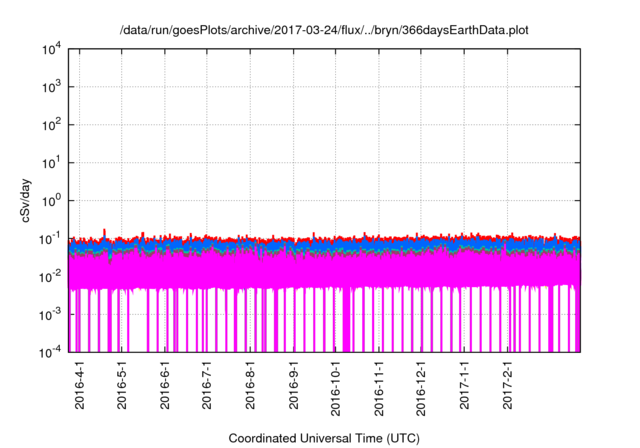Click the 10^0 y-axis tick label
This screenshot has width=640, height=448.
pos(54,200)
